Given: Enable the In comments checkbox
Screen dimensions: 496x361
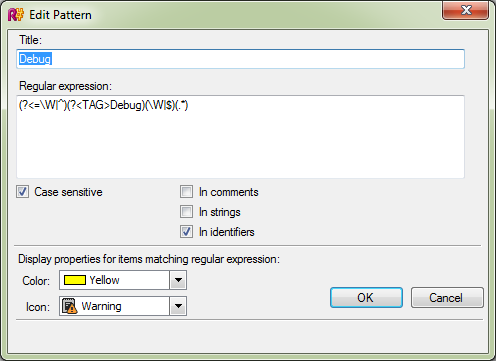Looking at the screenshot, I should click(x=186, y=192).
